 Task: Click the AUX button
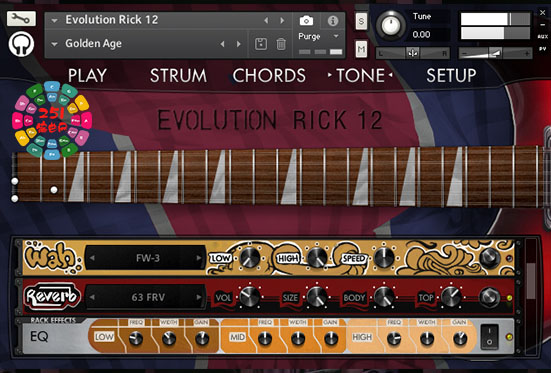[x=543, y=36]
